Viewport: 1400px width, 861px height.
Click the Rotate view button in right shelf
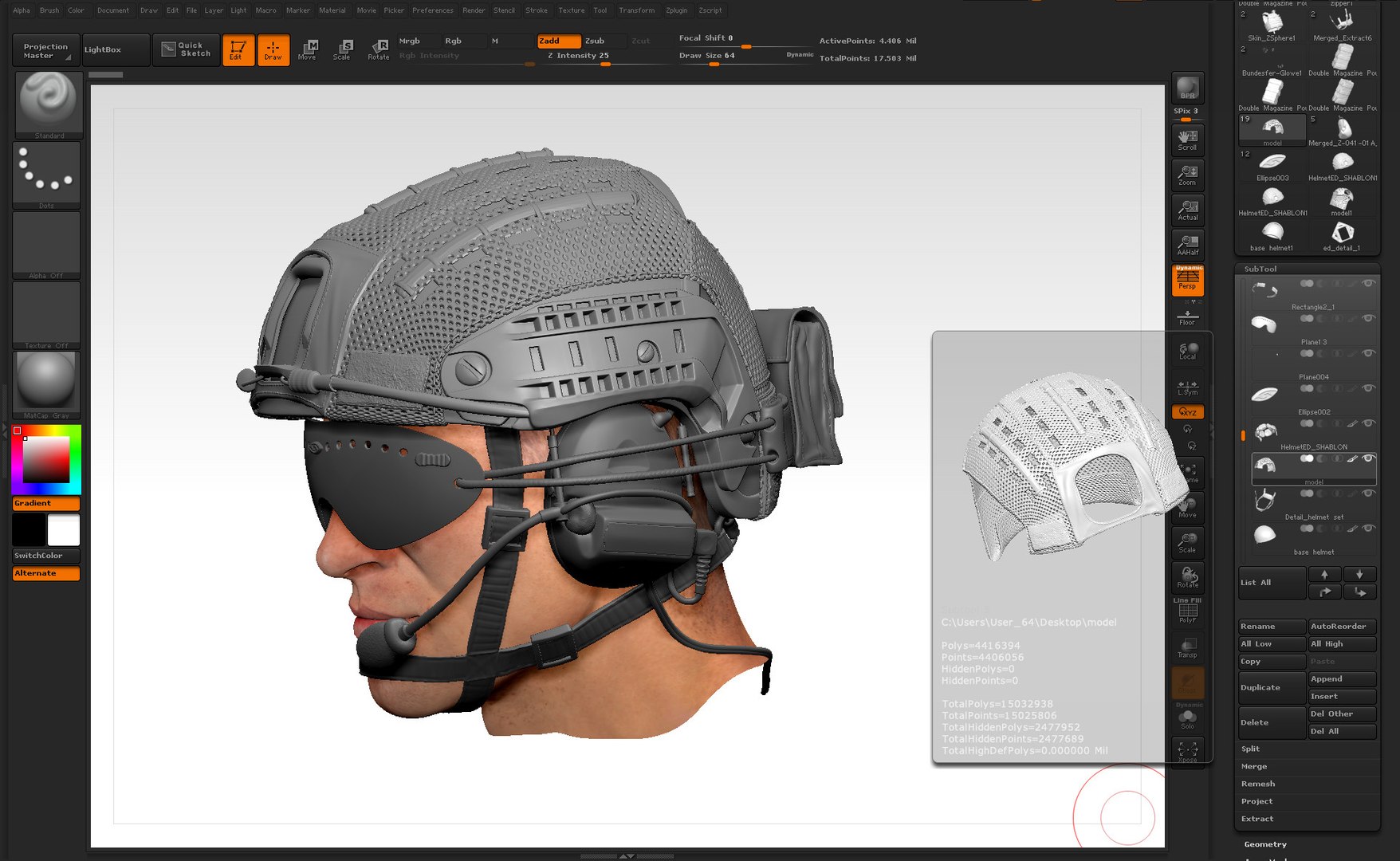coord(1187,577)
